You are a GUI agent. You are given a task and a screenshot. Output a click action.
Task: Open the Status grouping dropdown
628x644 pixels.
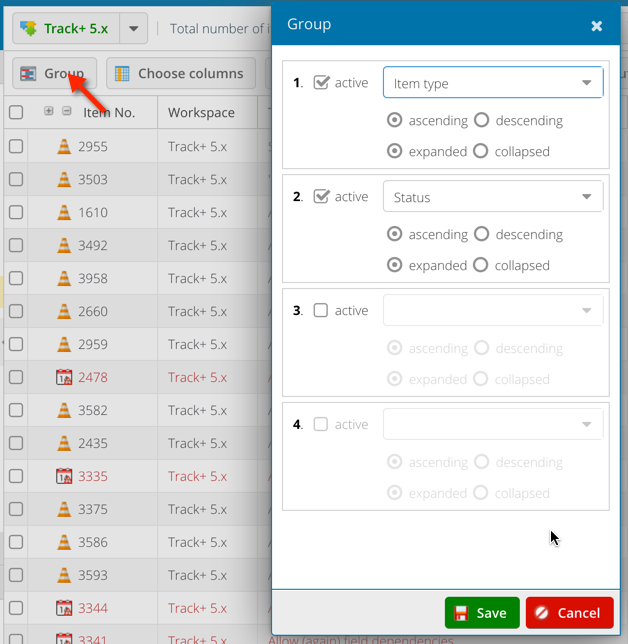[x=586, y=197]
